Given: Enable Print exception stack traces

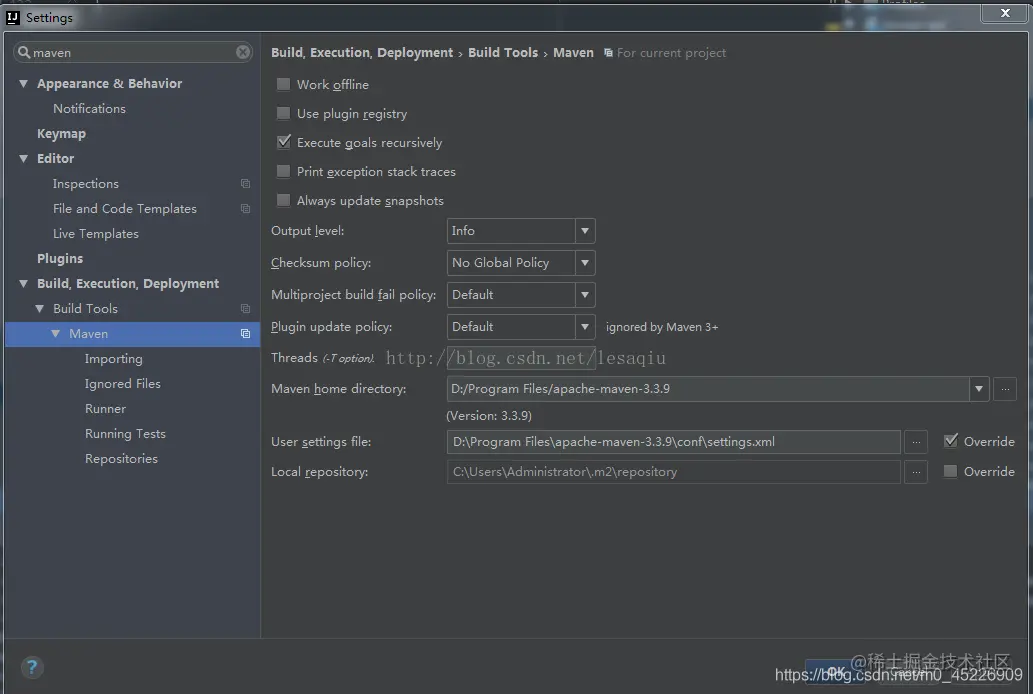Looking at the screenshot, I should pyautogui.click(x=283, y=171).
